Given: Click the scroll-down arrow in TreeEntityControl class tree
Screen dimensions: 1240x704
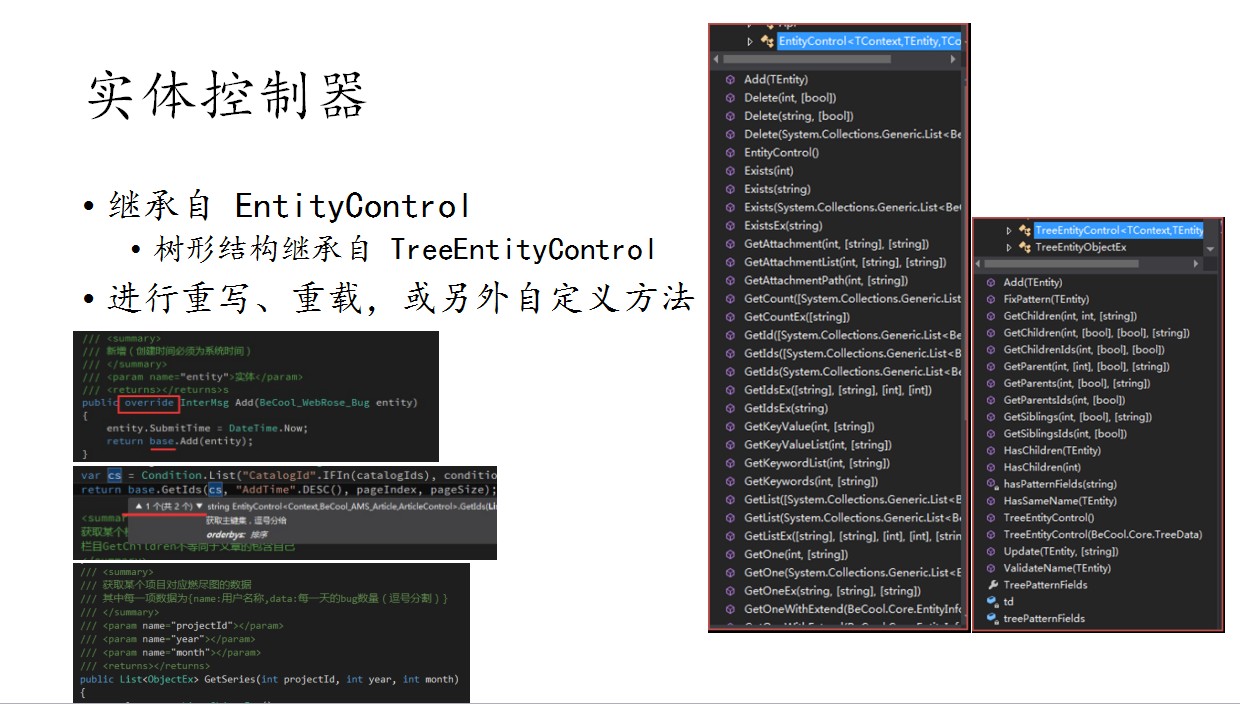Looking at the screenshot, I should (x=1211, y=248).
